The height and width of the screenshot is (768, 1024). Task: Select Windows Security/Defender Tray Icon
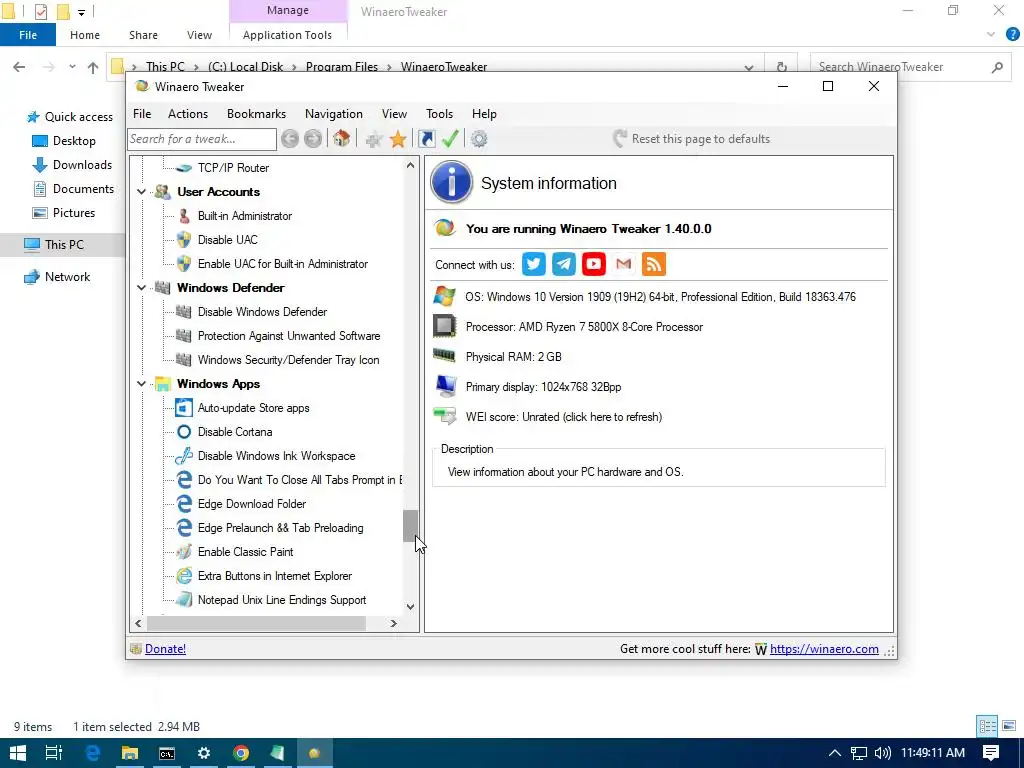point(289,360)
